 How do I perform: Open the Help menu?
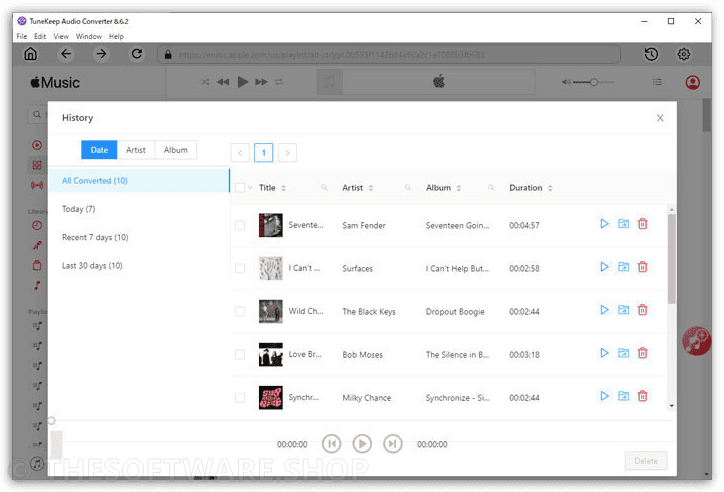point(116,36)
